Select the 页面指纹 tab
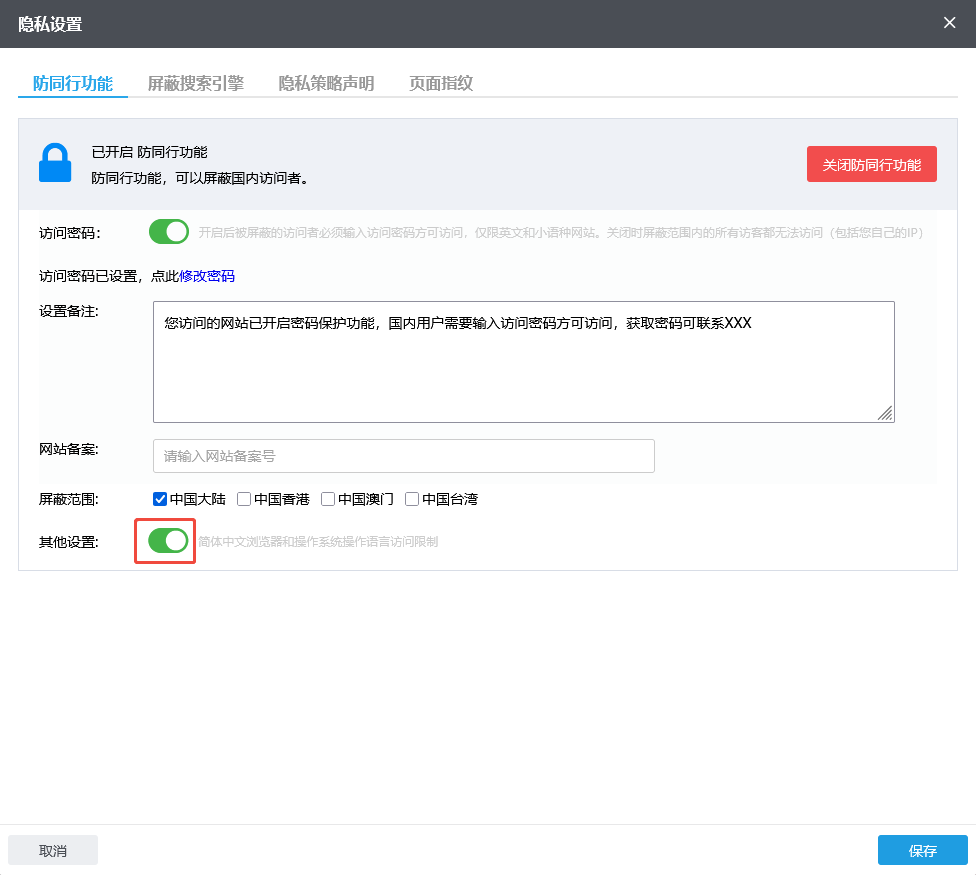The image size is (976, 875). tap(440, 84)
